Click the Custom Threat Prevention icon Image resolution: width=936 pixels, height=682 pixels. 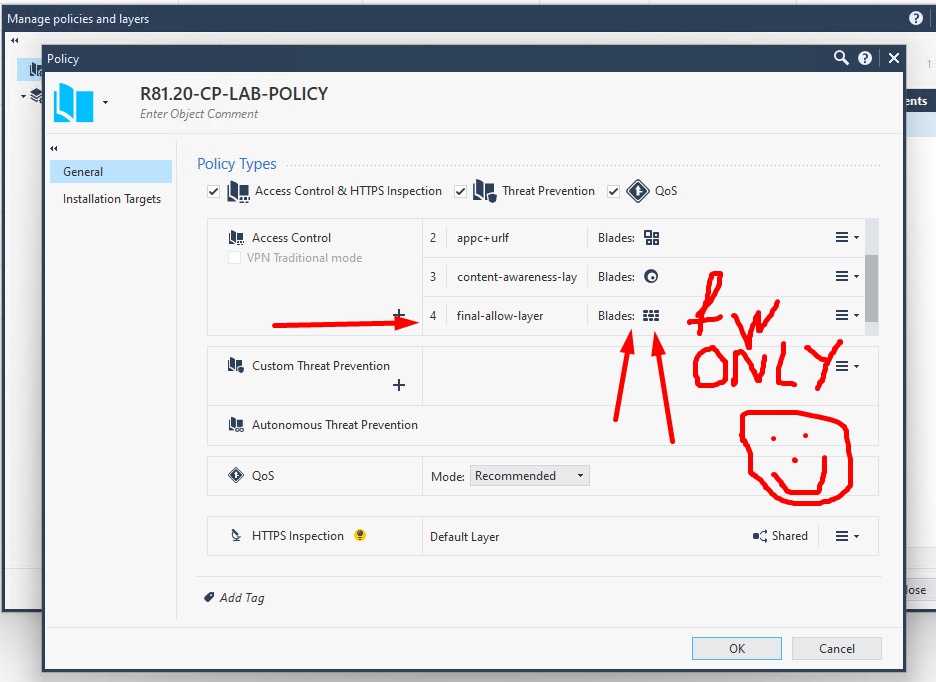coord(236,365)
